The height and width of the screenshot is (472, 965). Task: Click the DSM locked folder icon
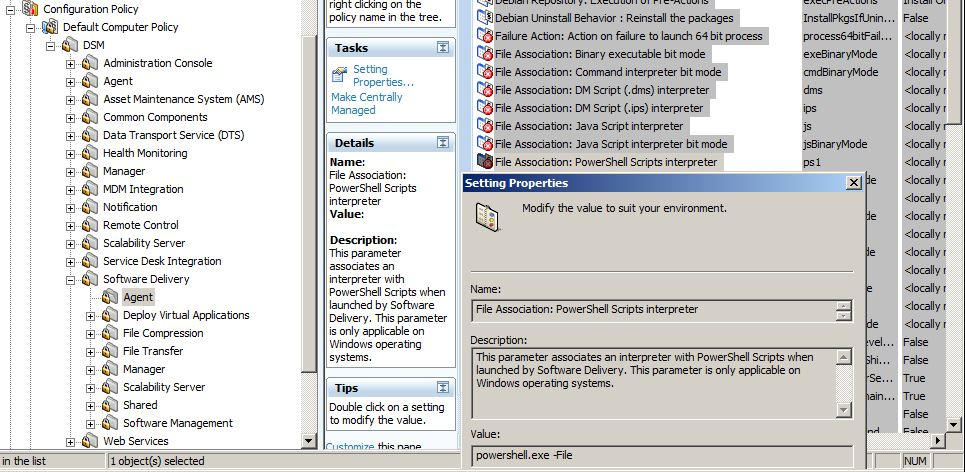(x=70, y=45)
